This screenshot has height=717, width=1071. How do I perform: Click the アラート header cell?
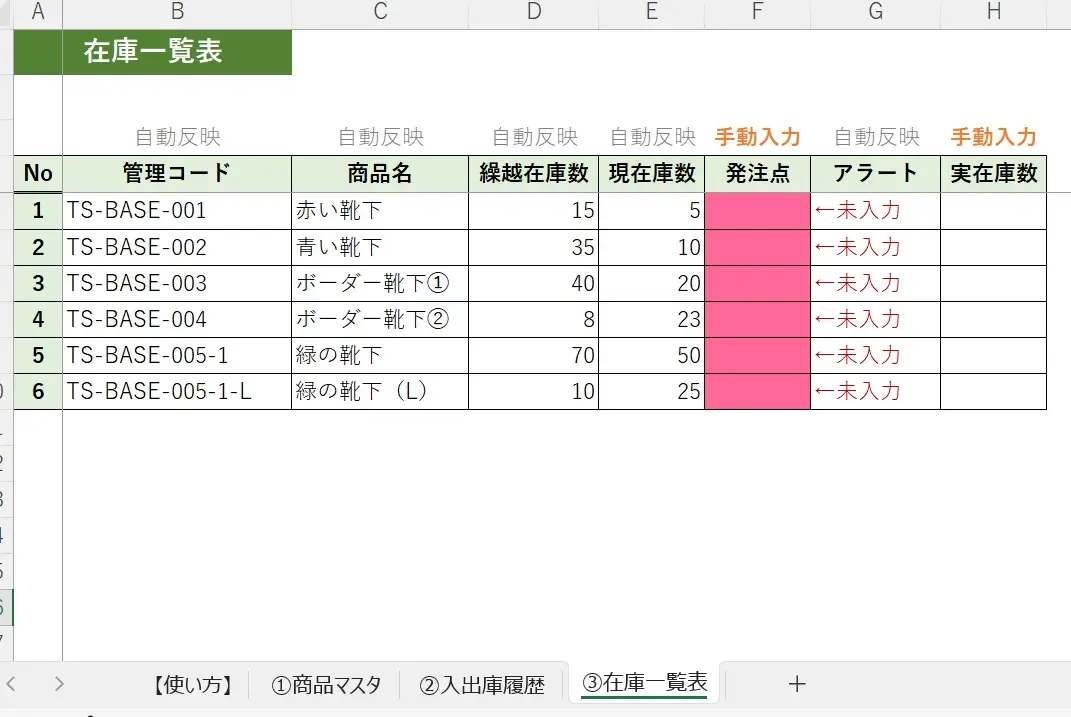(x=876, y=173)
